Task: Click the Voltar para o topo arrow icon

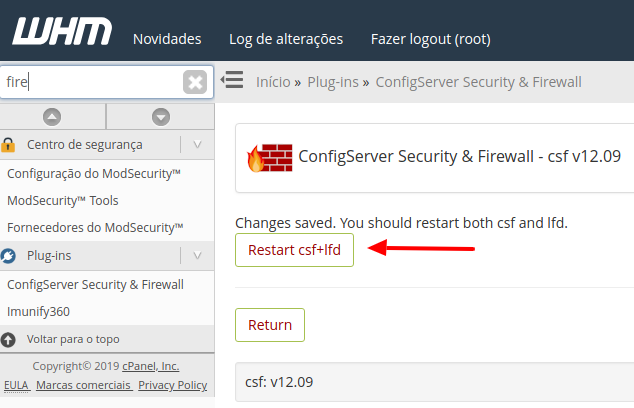Action: click(x=9, y=339)
